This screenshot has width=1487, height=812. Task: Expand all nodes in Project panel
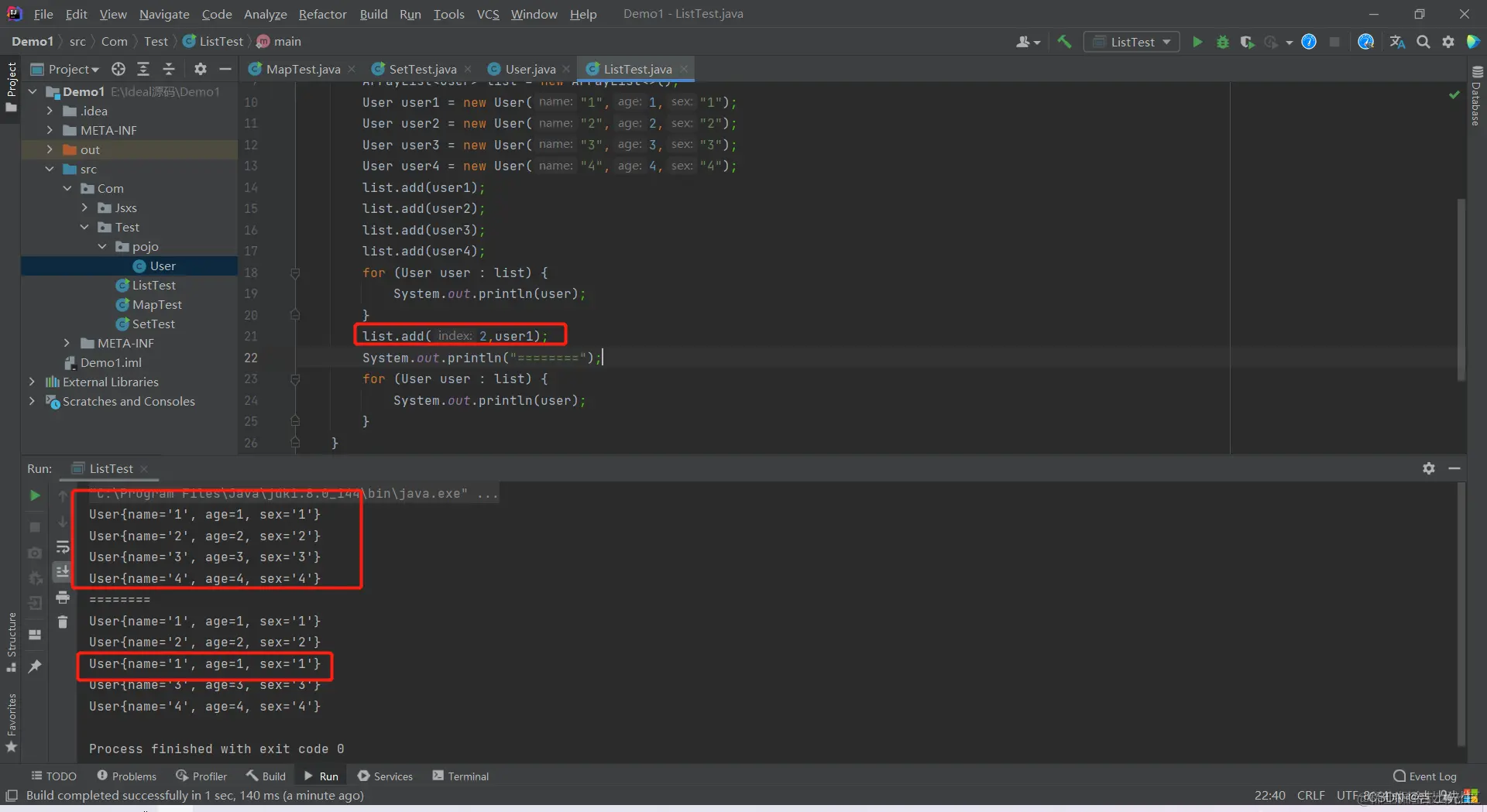(143, 69)
